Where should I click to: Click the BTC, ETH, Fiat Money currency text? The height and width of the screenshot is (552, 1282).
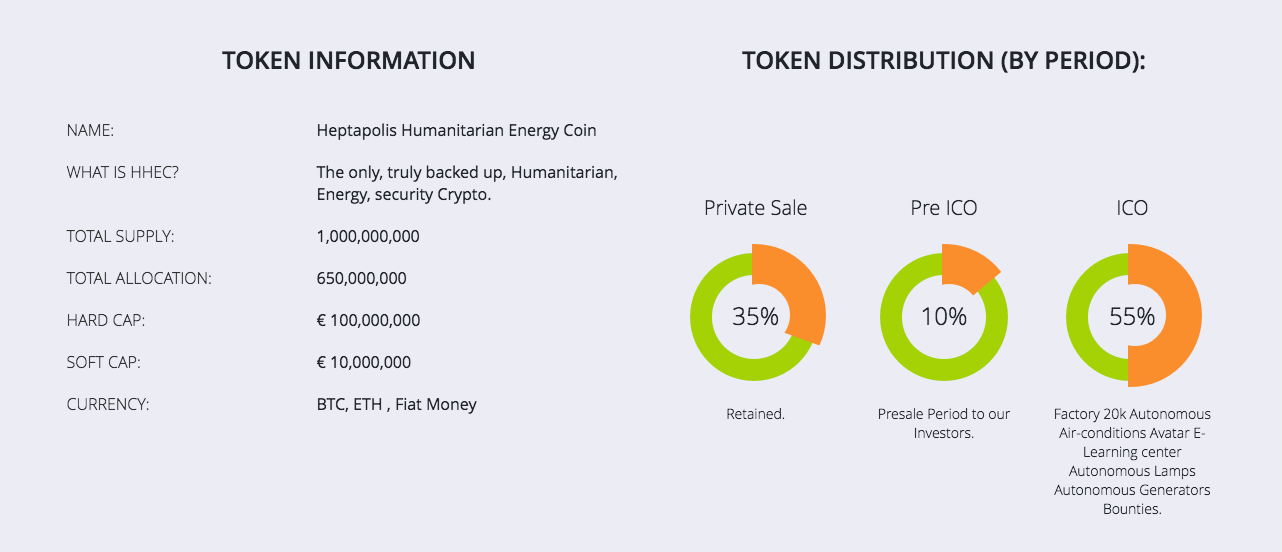point(396,405)
